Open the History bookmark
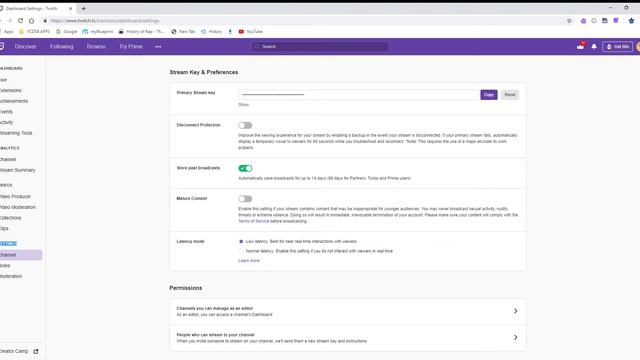The width and height of the screenshot is (640, 360). point(211,31)
